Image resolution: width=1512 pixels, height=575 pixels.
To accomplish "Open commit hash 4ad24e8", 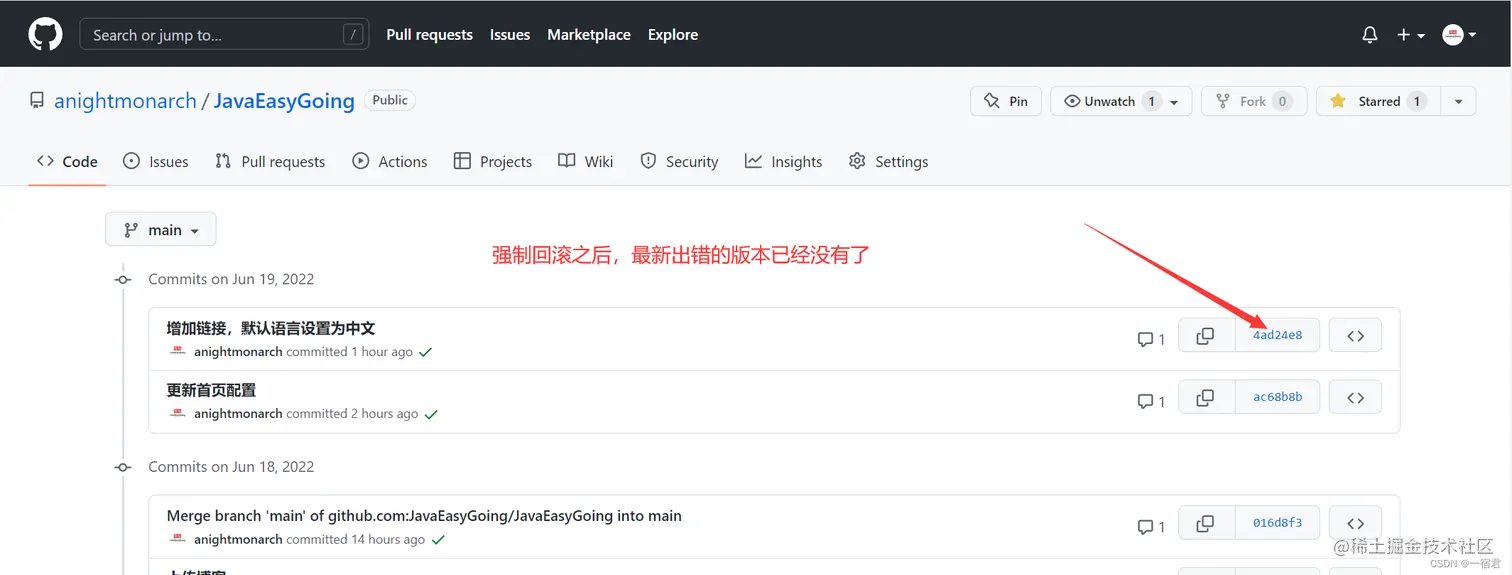I will [x=1278, y=336].
